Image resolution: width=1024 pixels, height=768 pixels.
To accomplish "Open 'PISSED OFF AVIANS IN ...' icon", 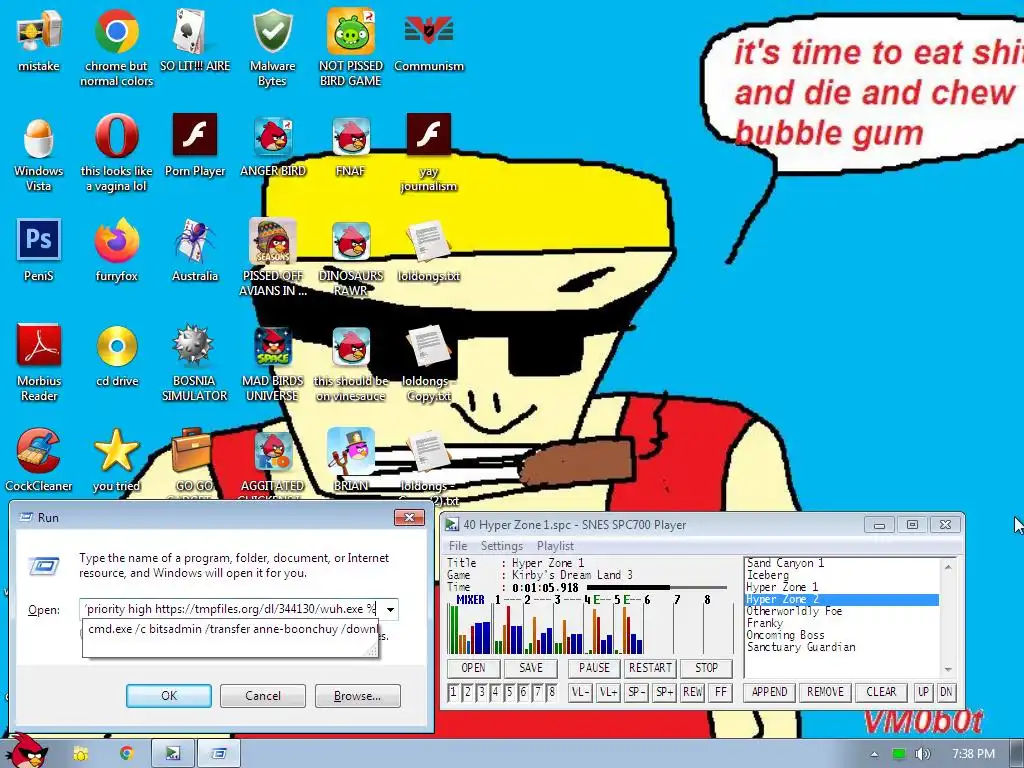I will pos(272,240).
